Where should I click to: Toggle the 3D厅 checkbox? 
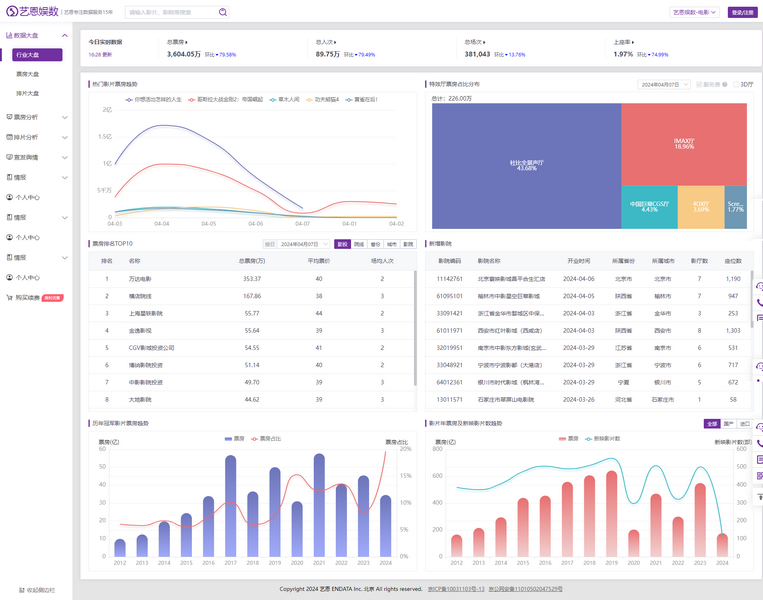coord(736,85)
